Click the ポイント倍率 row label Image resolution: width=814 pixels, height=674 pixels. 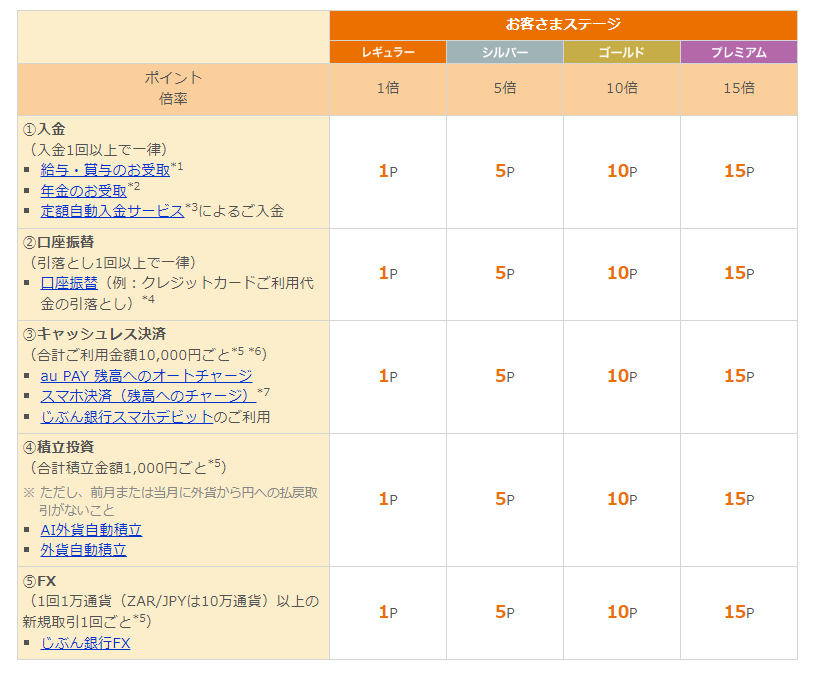point(173,88)
